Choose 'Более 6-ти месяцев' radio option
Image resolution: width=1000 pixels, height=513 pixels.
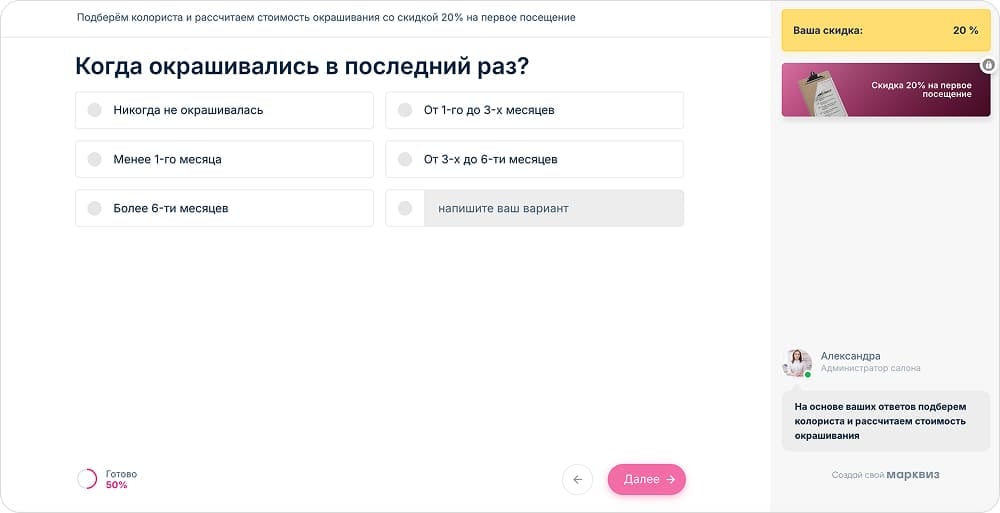pyautogui.click(x=224, y=208)
